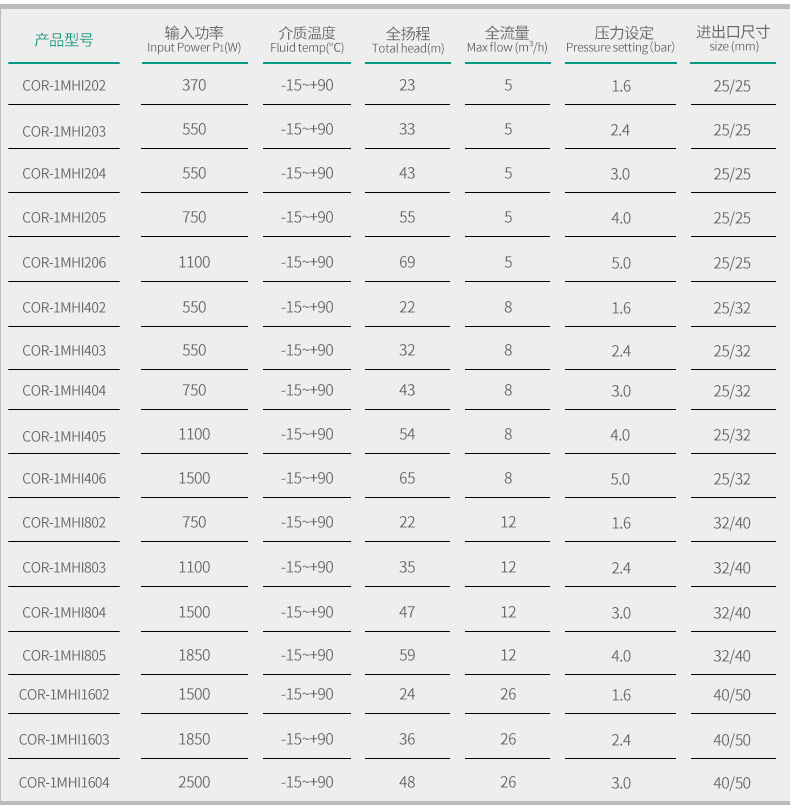Select the 压力设定 Pressure setting header
Image resolution: width=790 pixels, height=806 pixels.
tap(620, 40)
